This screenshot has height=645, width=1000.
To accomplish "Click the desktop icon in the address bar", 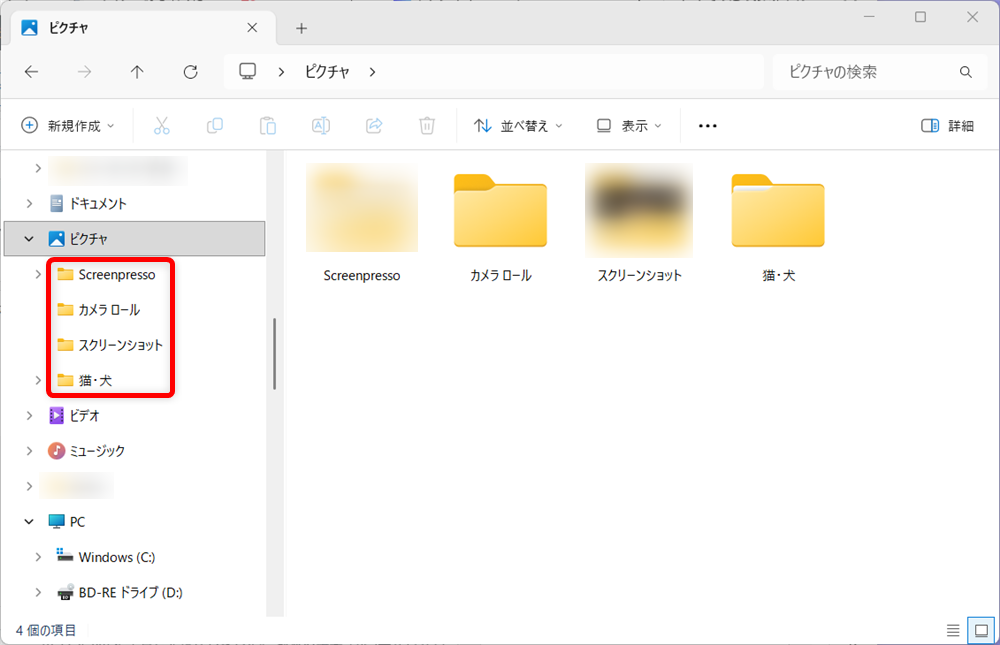I will pyautogui.click(x=247, y=71).
